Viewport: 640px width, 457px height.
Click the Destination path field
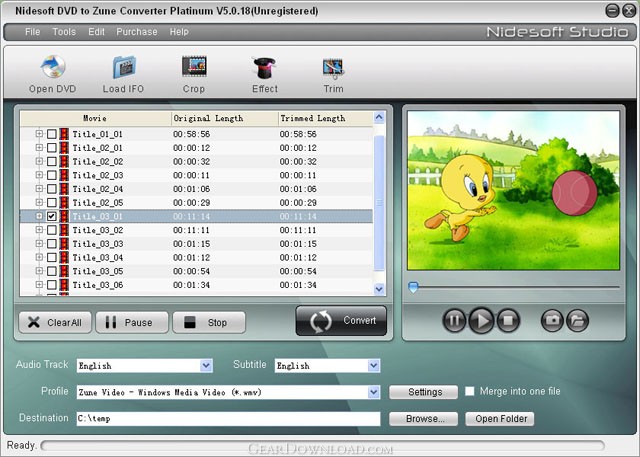[x=229, y=419]
